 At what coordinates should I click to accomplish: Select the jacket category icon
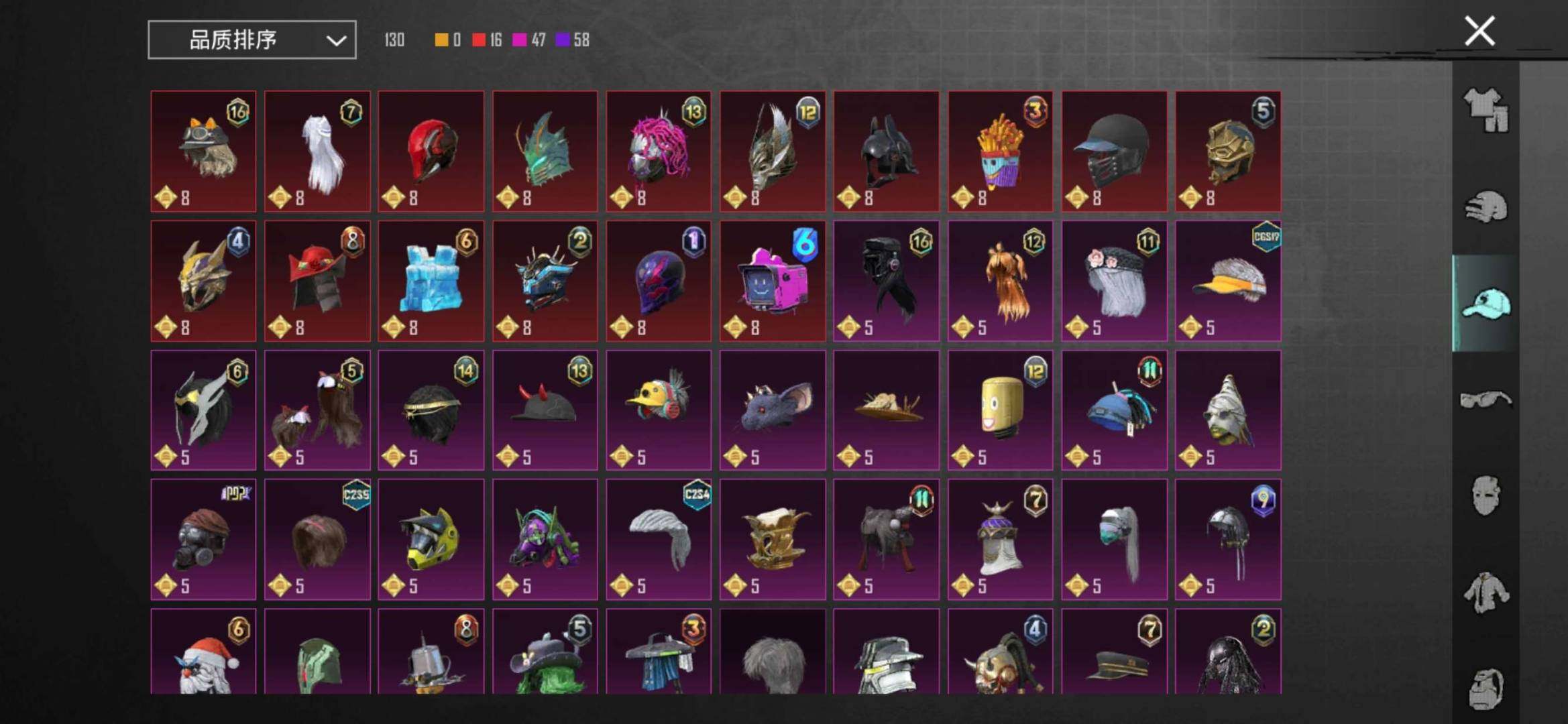click(1486, 593)
